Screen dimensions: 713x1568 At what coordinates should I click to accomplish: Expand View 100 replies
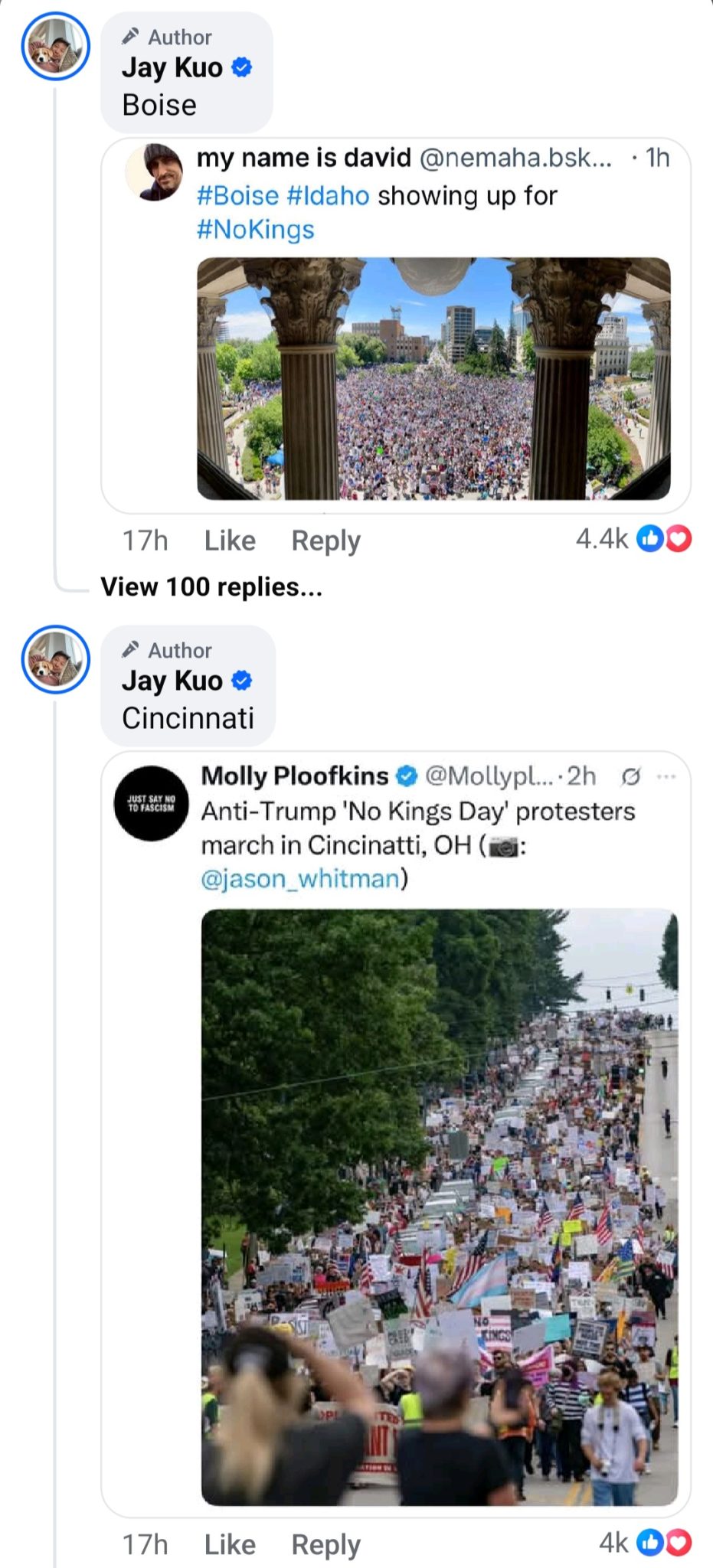click(x=211, y=587)
